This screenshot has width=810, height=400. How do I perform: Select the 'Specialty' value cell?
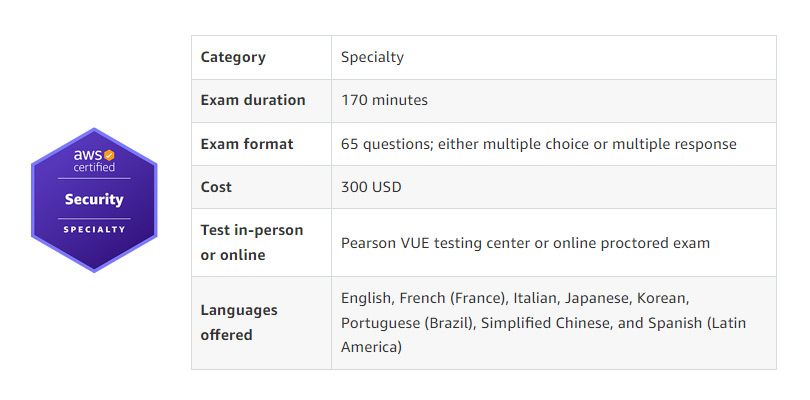(x=554, y=57)
